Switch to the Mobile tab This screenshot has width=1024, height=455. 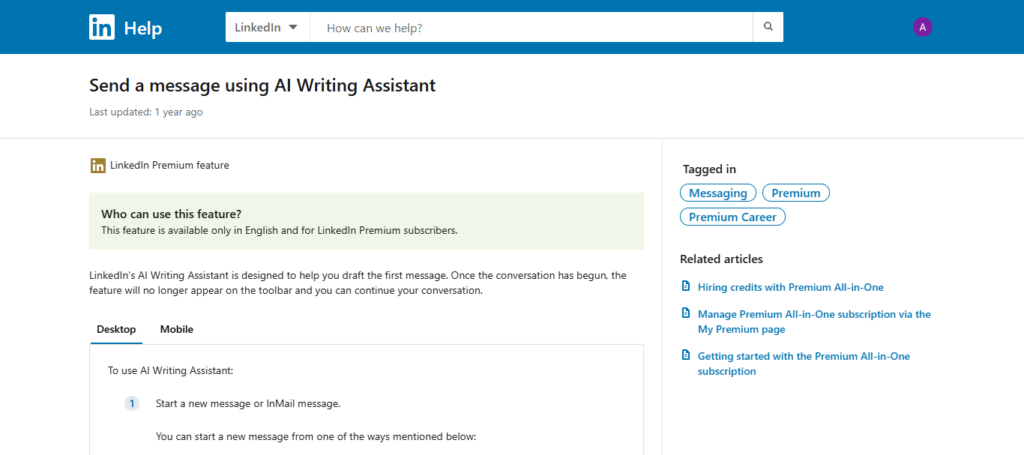(177, 329)
